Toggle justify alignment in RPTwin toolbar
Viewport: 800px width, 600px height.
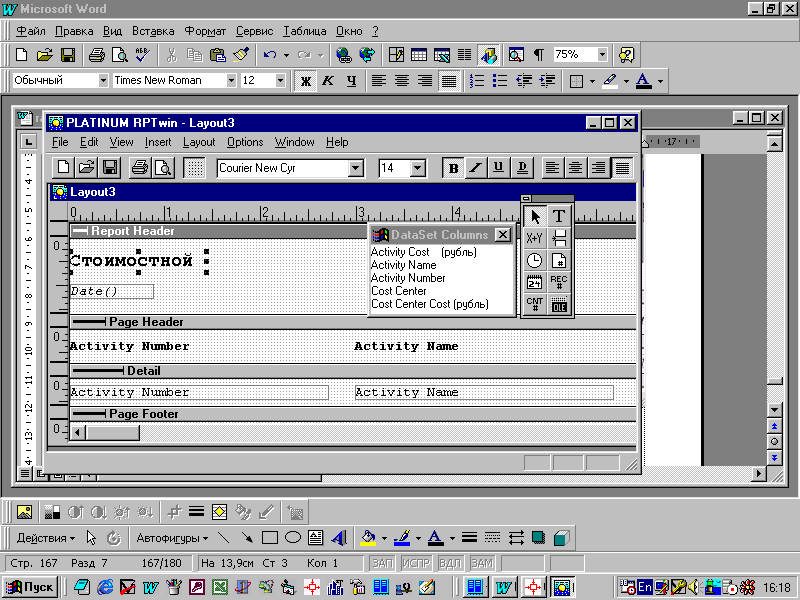[622, 168]
